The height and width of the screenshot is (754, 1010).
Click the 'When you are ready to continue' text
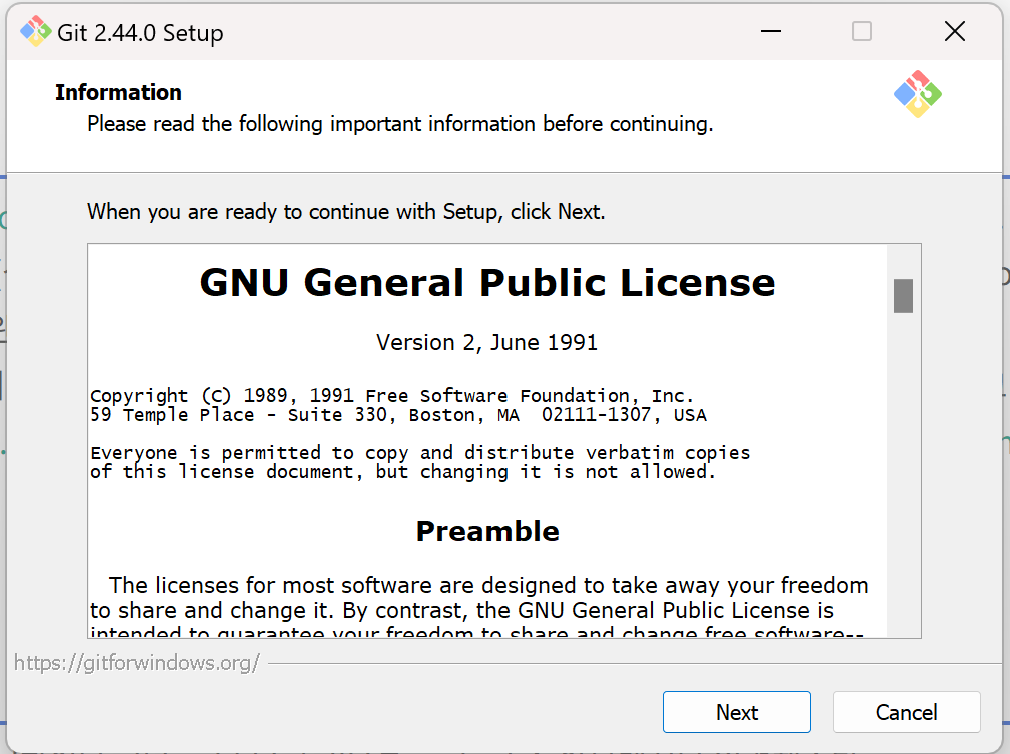346,212
